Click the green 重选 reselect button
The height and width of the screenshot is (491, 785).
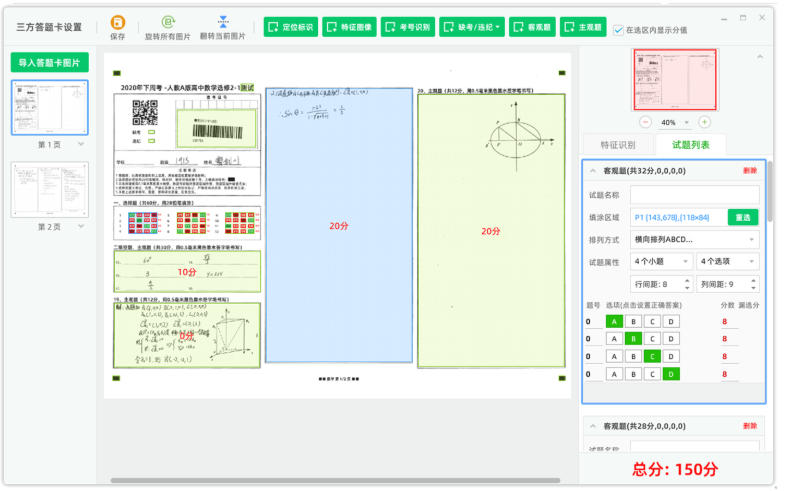pos(742,217)
